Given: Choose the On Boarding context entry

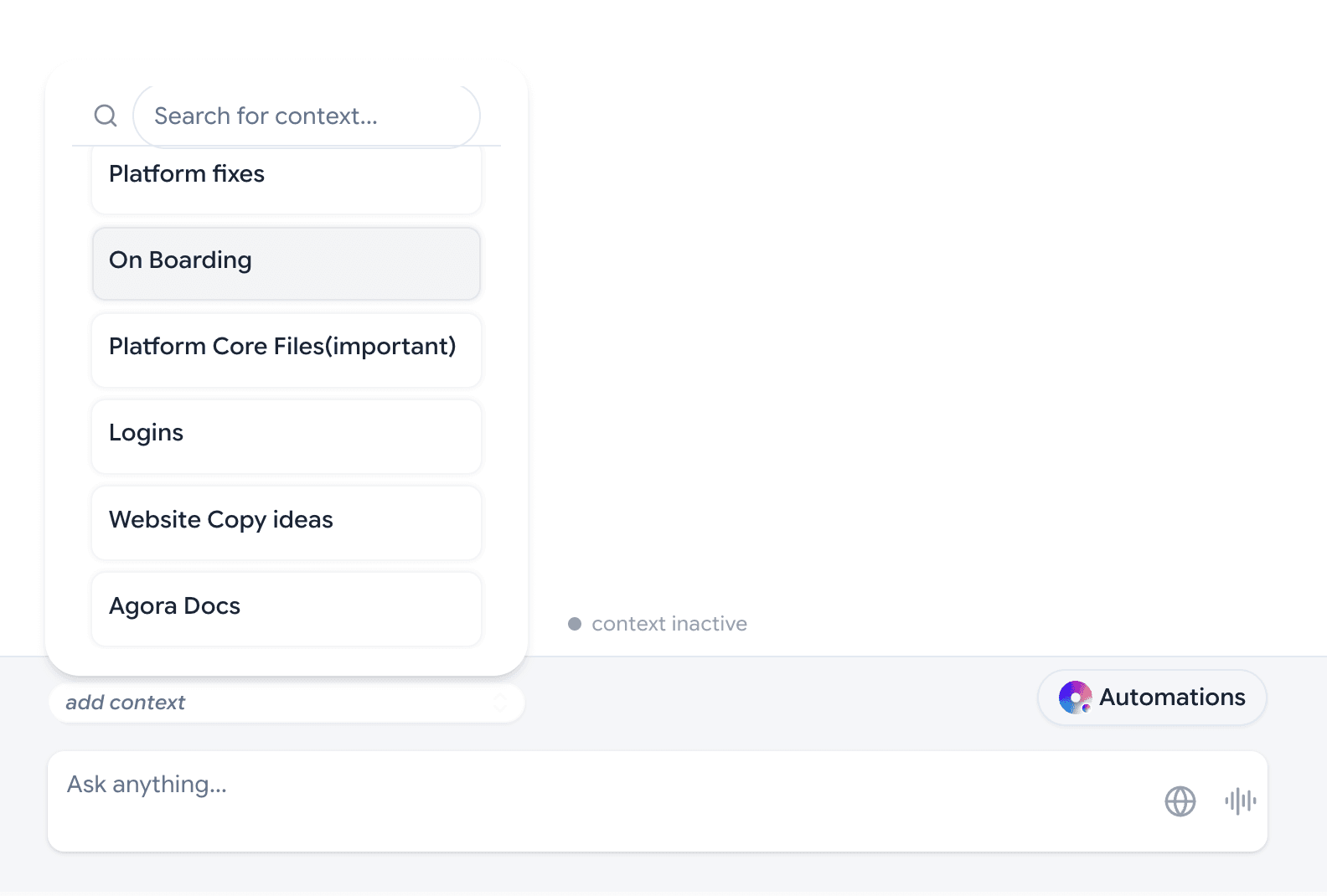Looking at the screenshot, I should [x=286, y=262].
